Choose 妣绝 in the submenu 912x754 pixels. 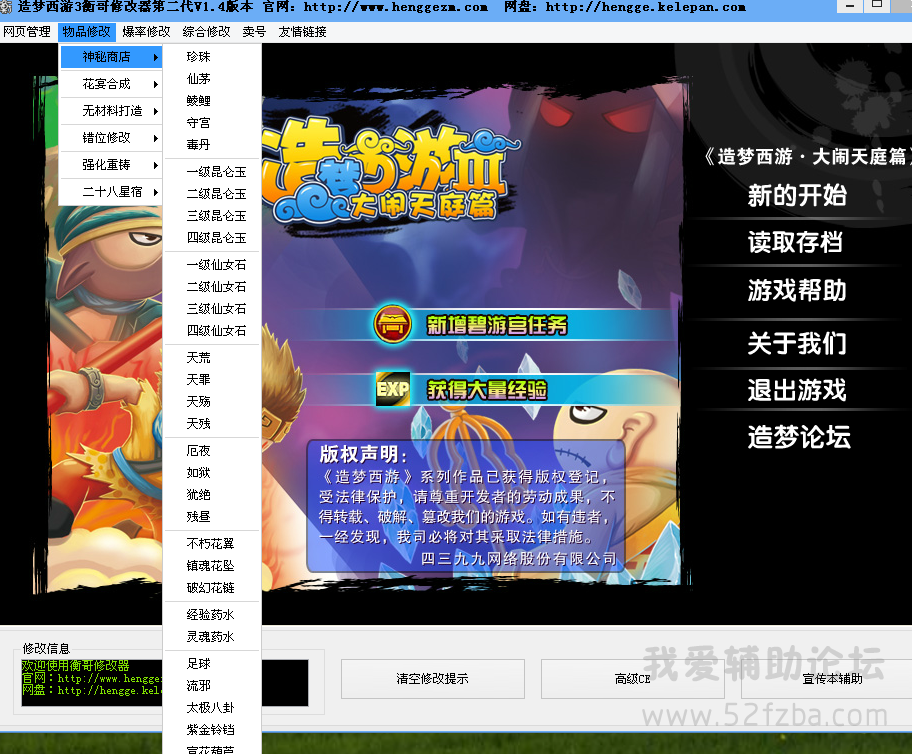coord(212,495)
